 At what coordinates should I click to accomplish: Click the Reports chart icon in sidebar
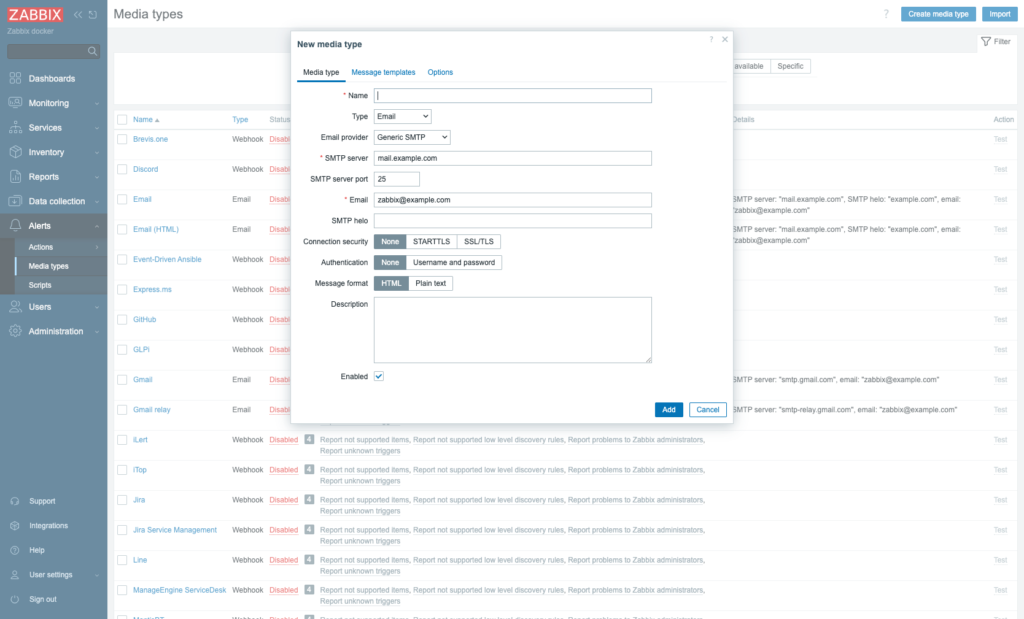click(x=15, y=176)
